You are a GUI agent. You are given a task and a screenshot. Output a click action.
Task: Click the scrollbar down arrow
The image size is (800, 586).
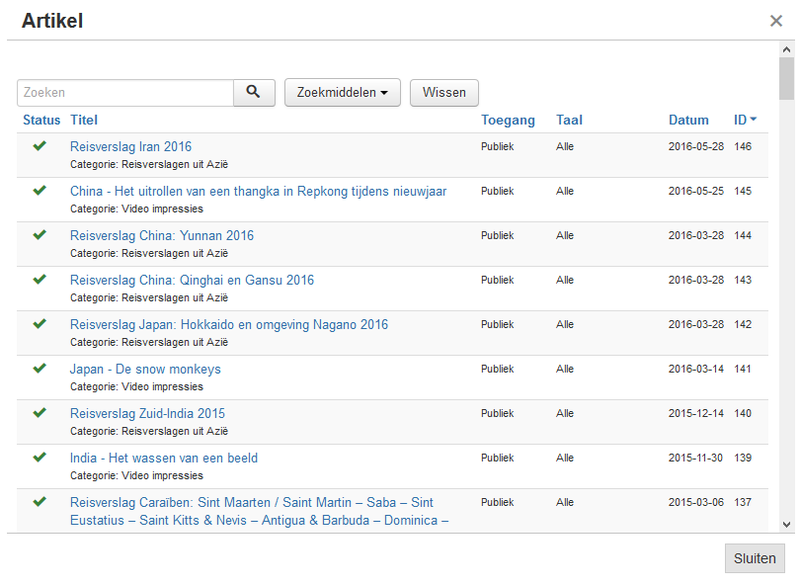(786, 524)
